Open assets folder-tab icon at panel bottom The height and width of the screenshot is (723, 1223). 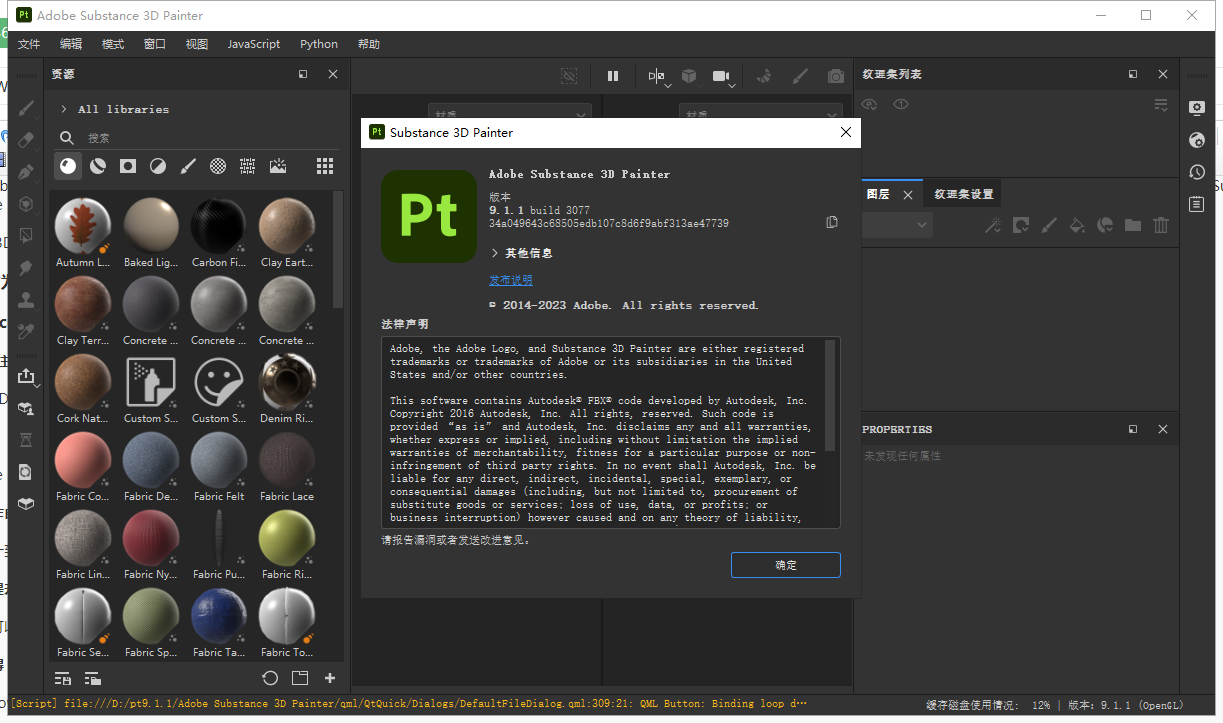(300, 678)
